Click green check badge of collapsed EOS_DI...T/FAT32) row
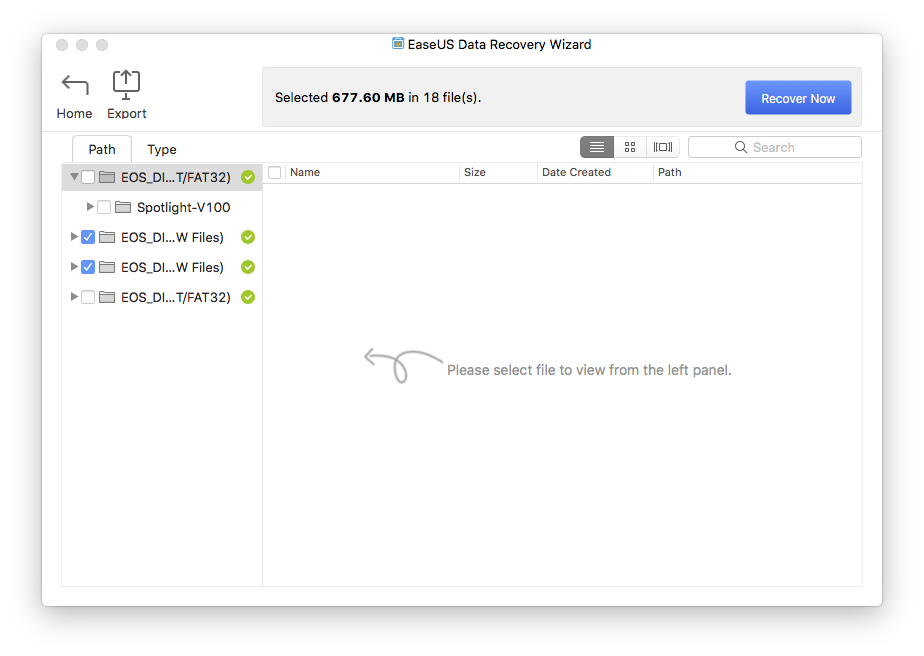This screenshot has height=656, width=924. (x=248, y=297)
